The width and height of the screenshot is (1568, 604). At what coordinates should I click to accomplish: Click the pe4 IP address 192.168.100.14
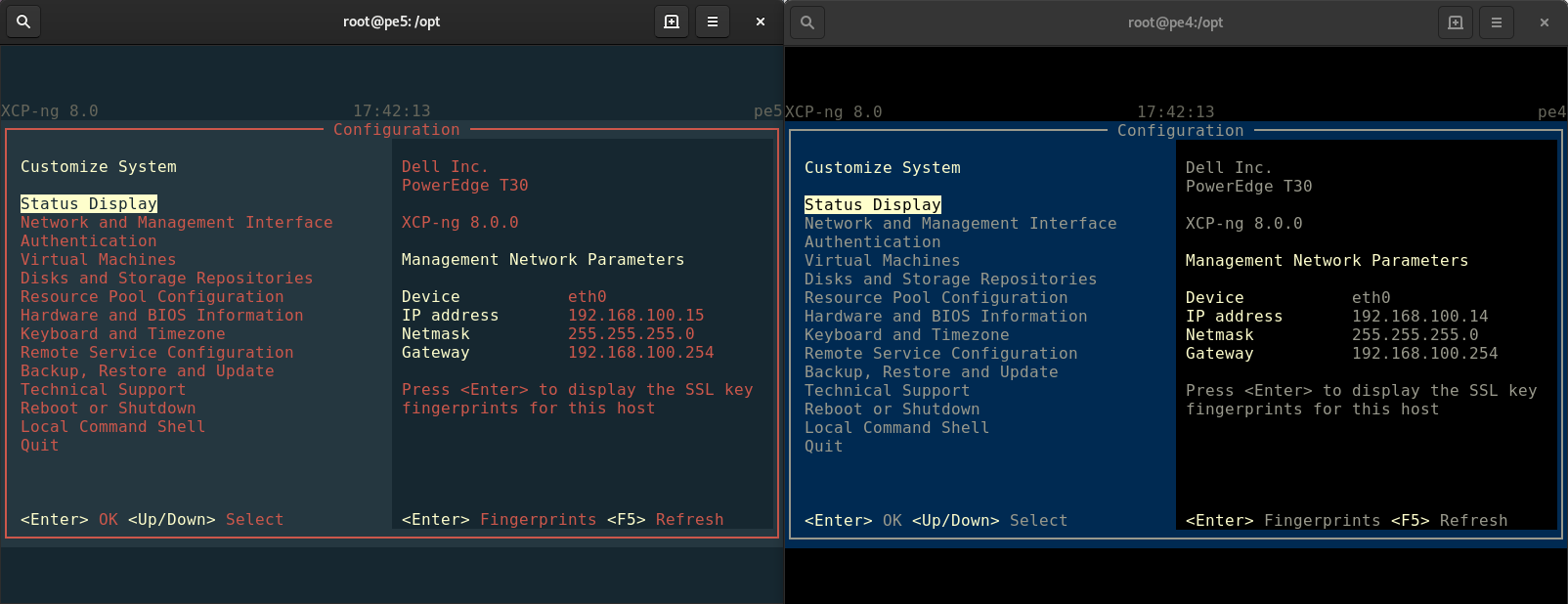(x=1420, y=316)
